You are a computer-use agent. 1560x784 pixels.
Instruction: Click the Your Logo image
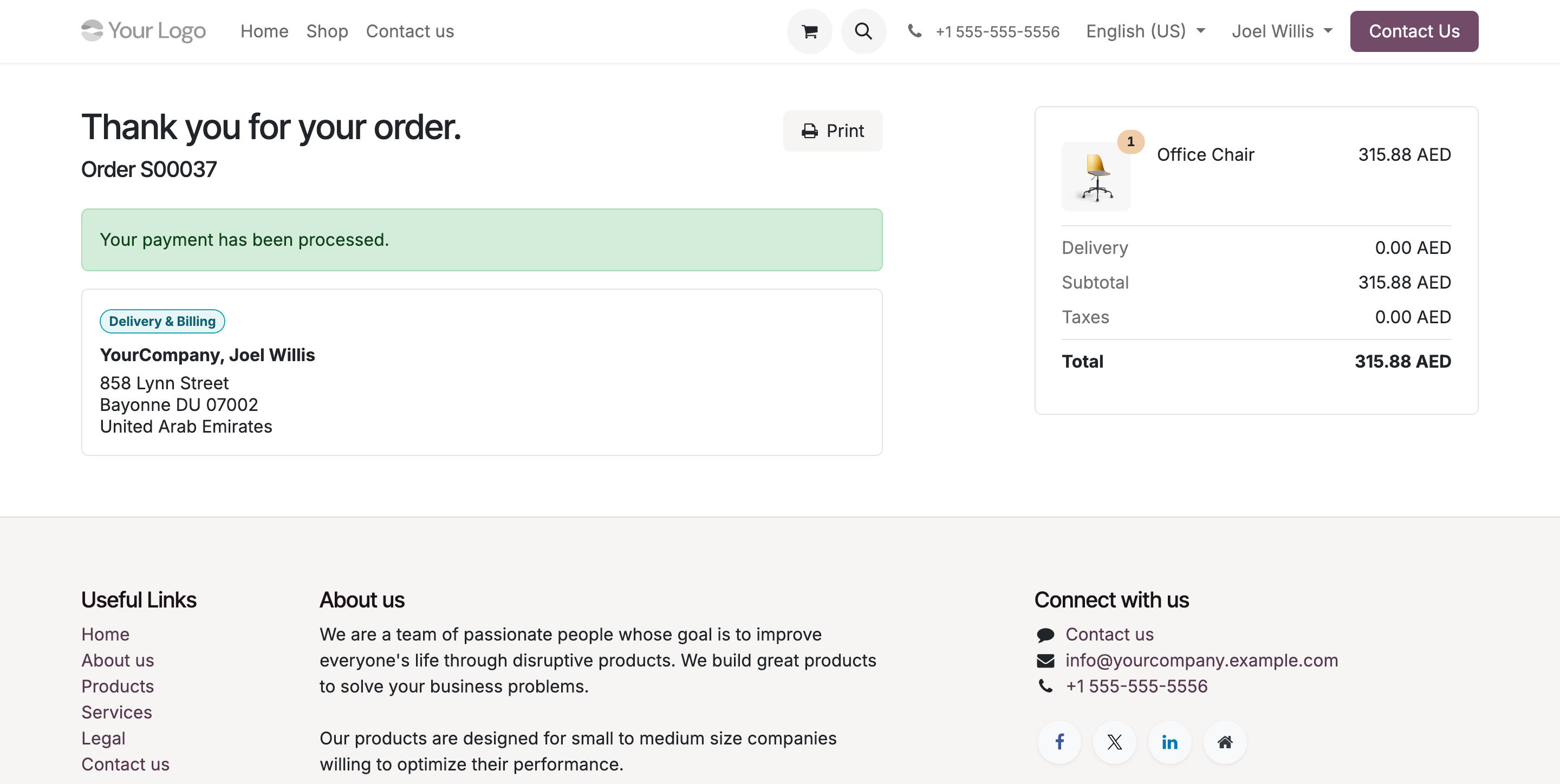(144, 31)
